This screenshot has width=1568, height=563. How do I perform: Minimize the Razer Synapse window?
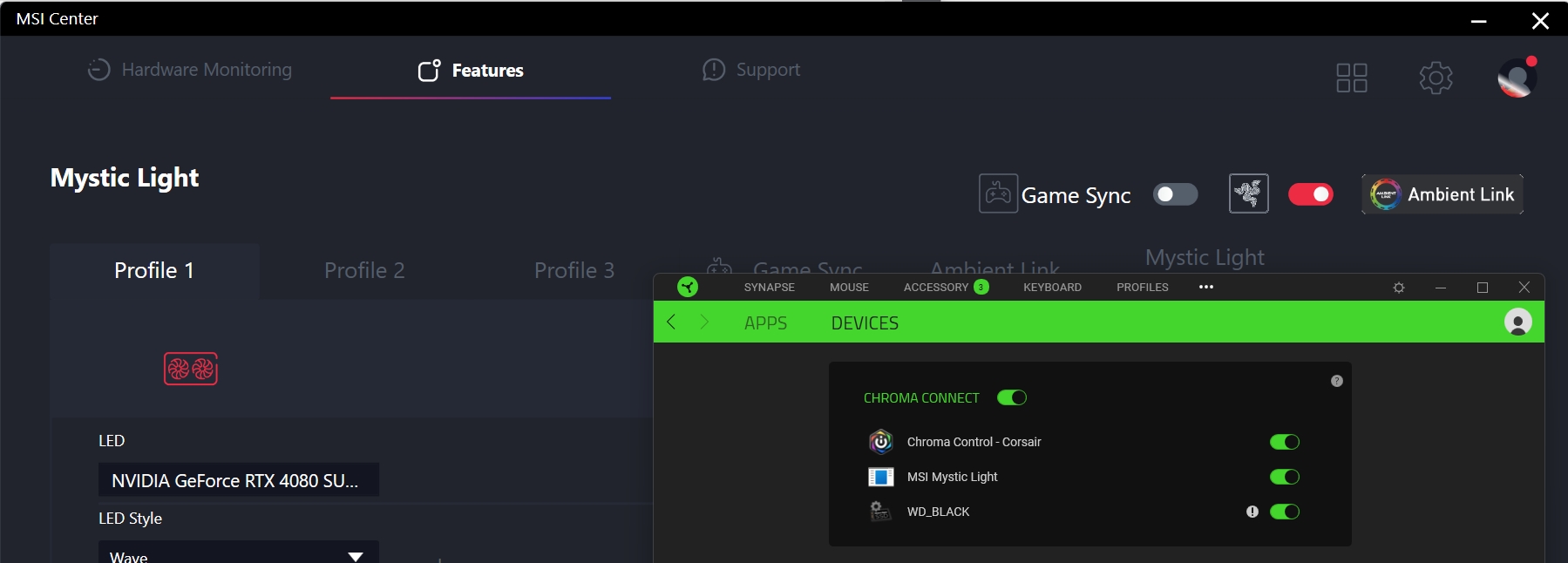pyautogui.click(x=1441, y=288)
